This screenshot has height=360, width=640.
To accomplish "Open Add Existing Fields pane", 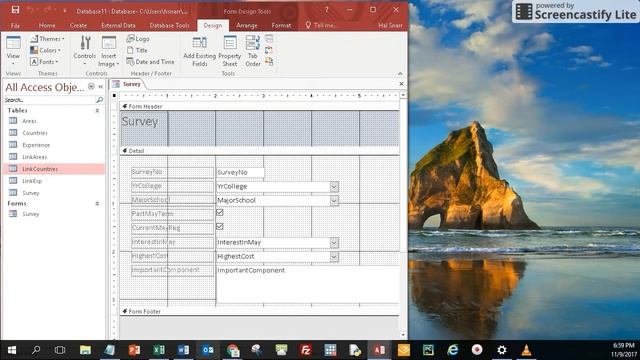I will tap(200, 51).
